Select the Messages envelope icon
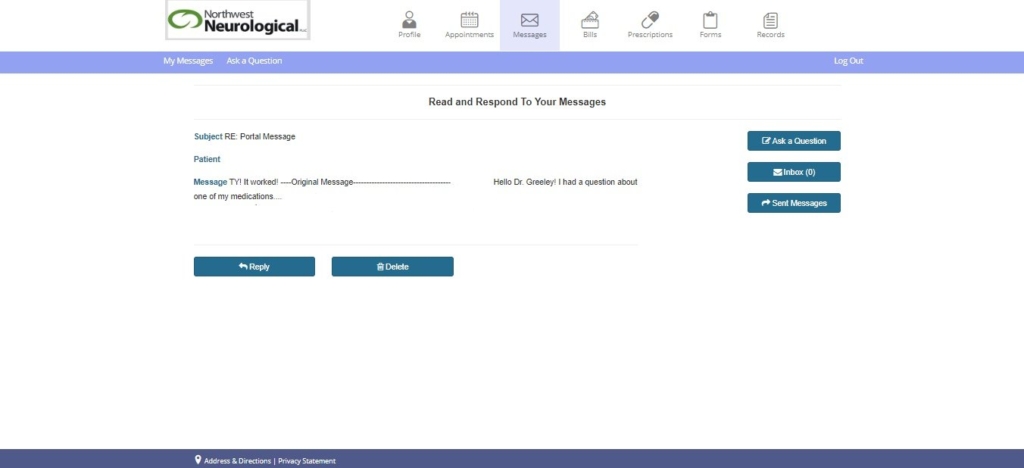The width and height of the screenshot is (1024, 468). (529, 20)
